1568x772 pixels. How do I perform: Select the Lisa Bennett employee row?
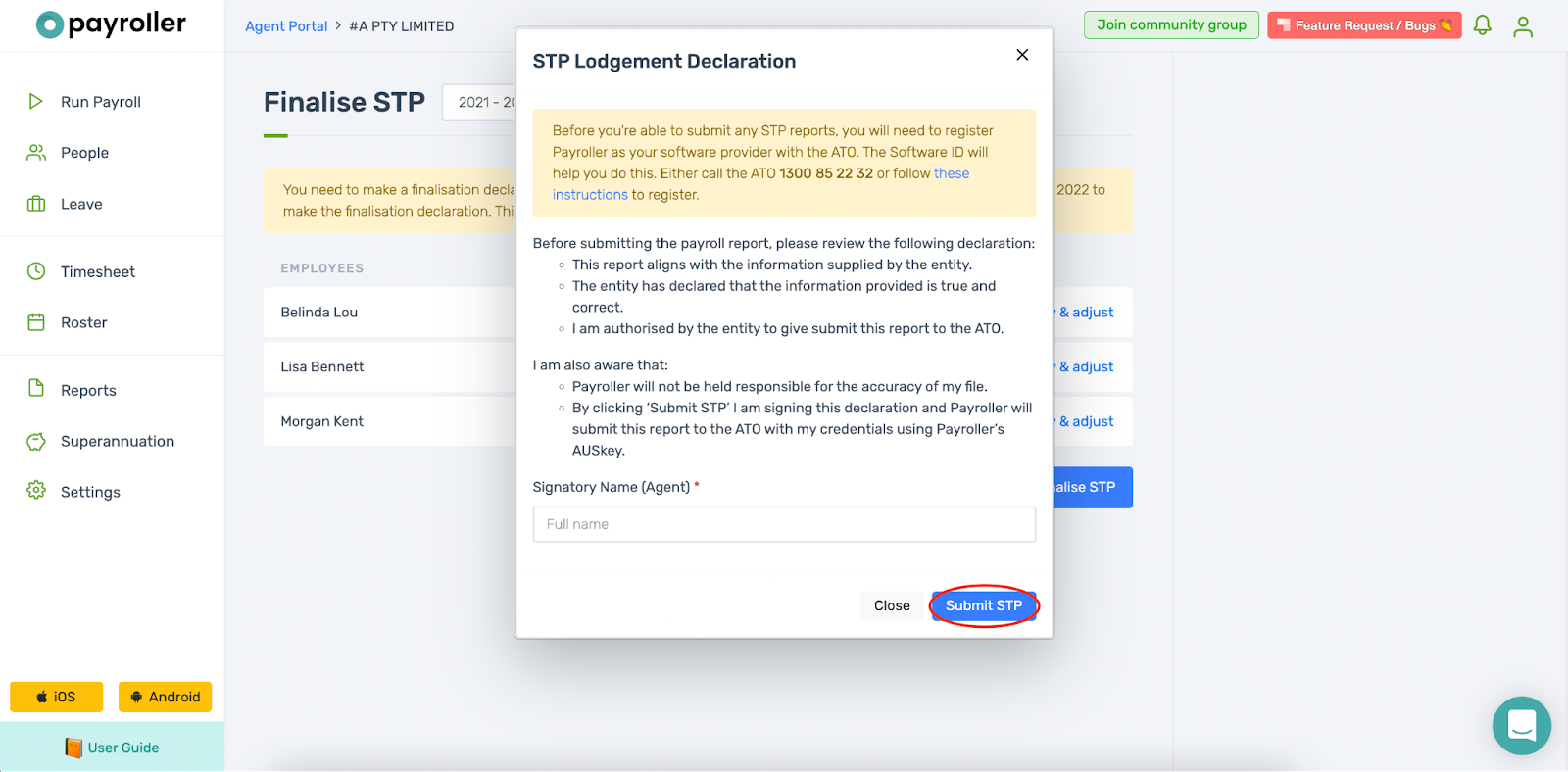pyautogui.click(x=389, y=367)
